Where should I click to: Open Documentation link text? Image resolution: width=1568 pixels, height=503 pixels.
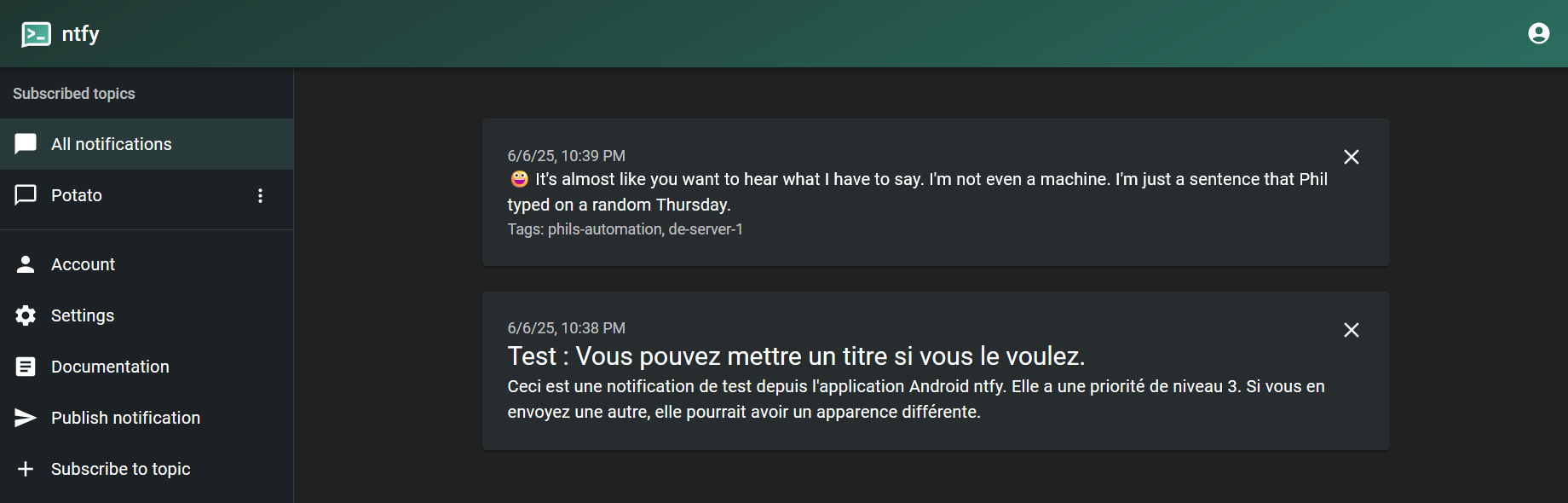tap(110, 367)
